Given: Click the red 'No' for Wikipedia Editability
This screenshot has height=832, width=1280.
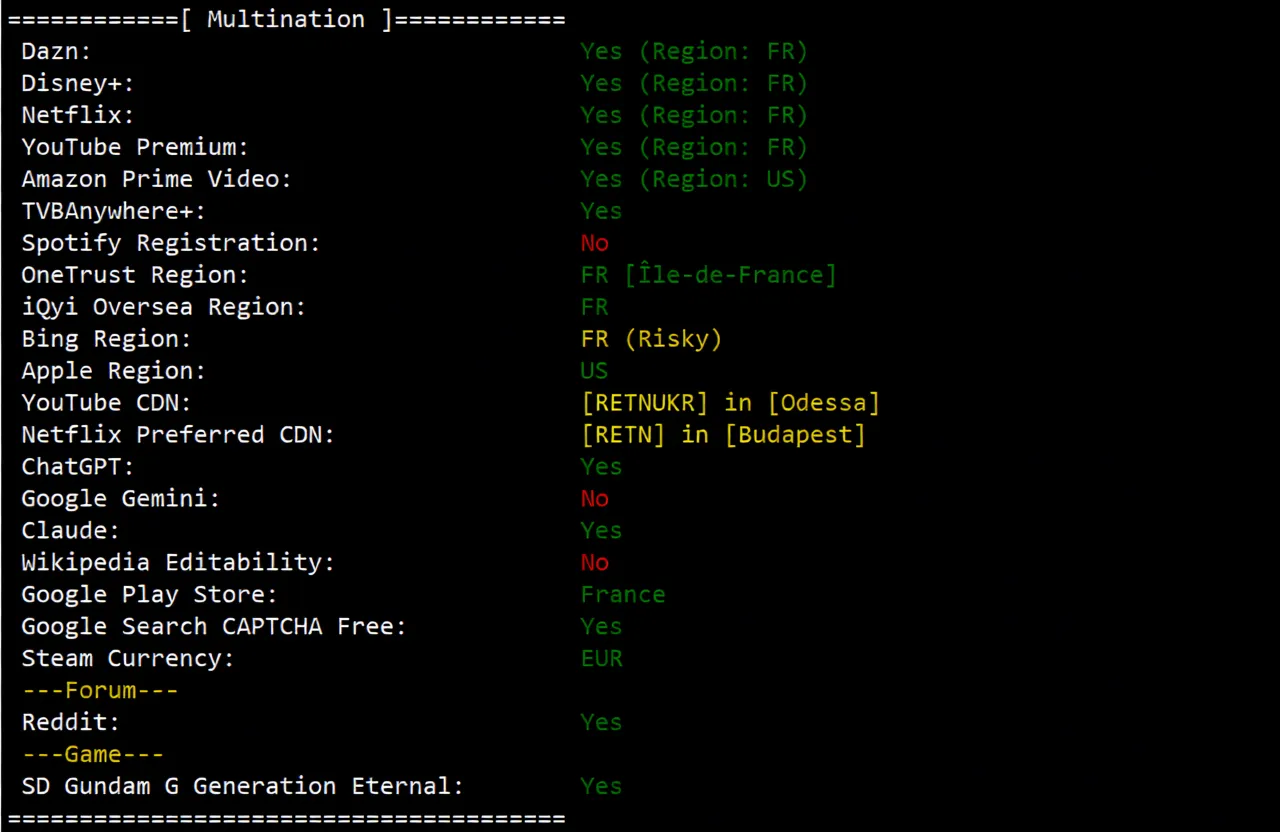Looking at the screenshot, I should coord(594,563).
